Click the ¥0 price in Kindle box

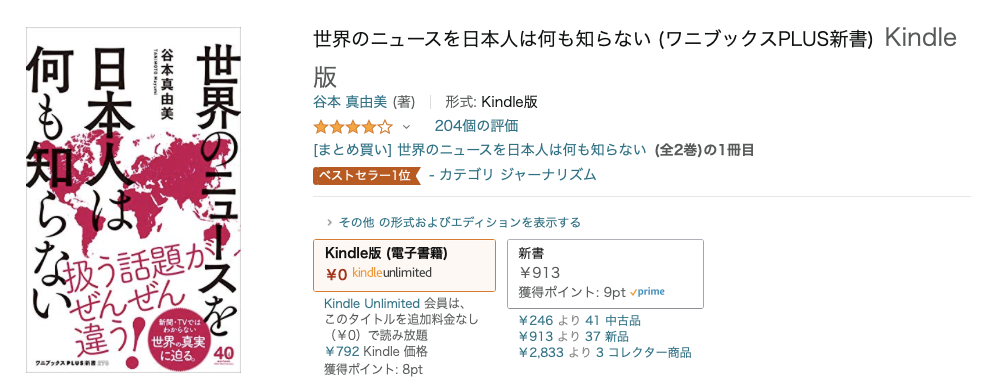coord(336,274)
